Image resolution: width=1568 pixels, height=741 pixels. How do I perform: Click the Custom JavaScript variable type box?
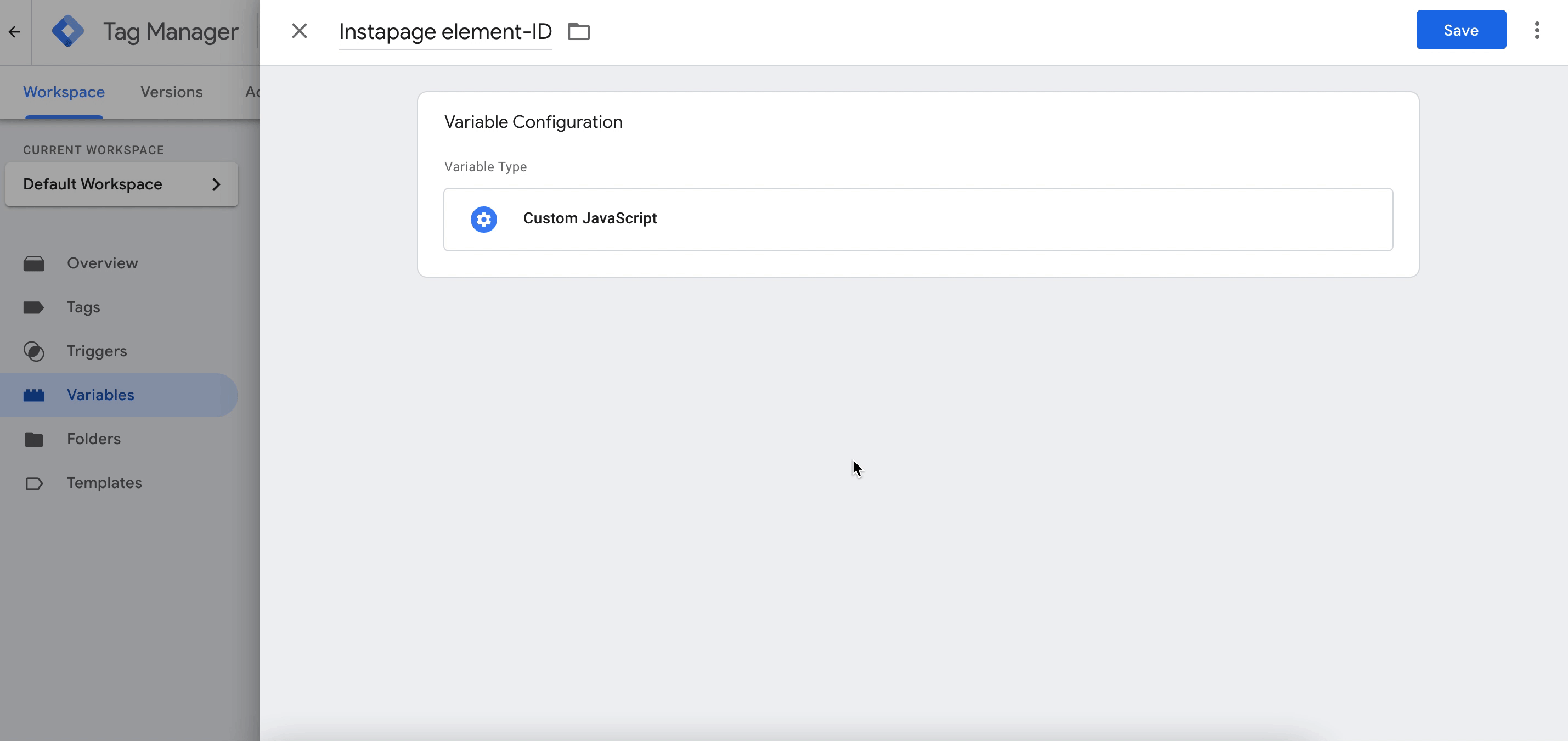click(917, 219)
